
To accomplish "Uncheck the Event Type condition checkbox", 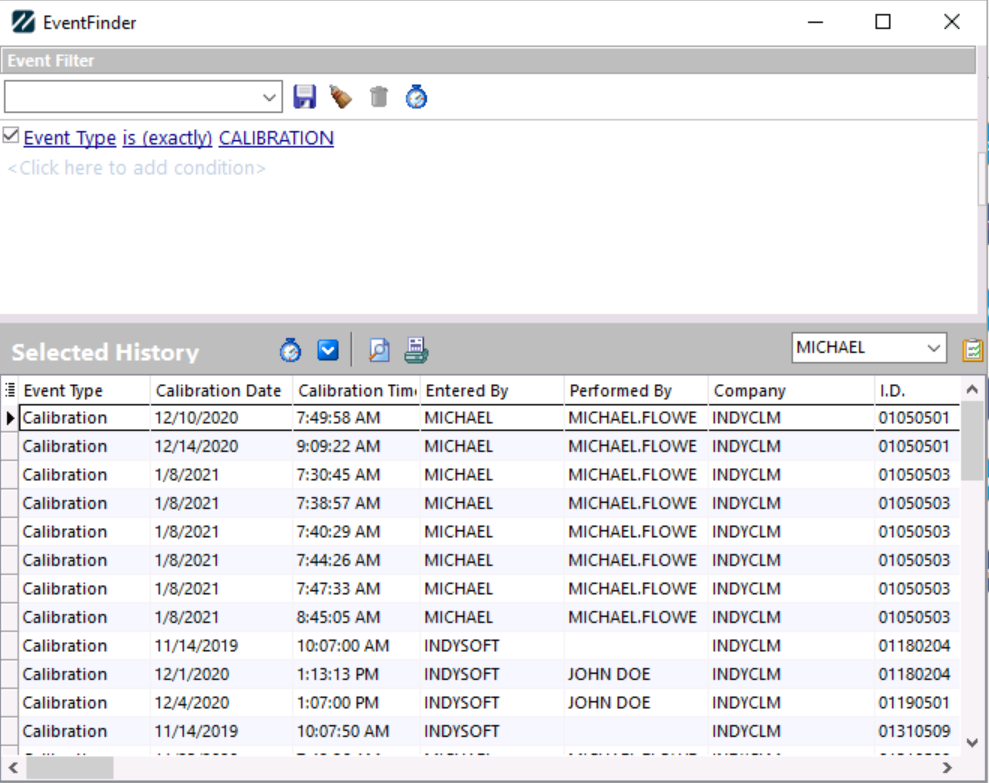I will tap(11, 136).
